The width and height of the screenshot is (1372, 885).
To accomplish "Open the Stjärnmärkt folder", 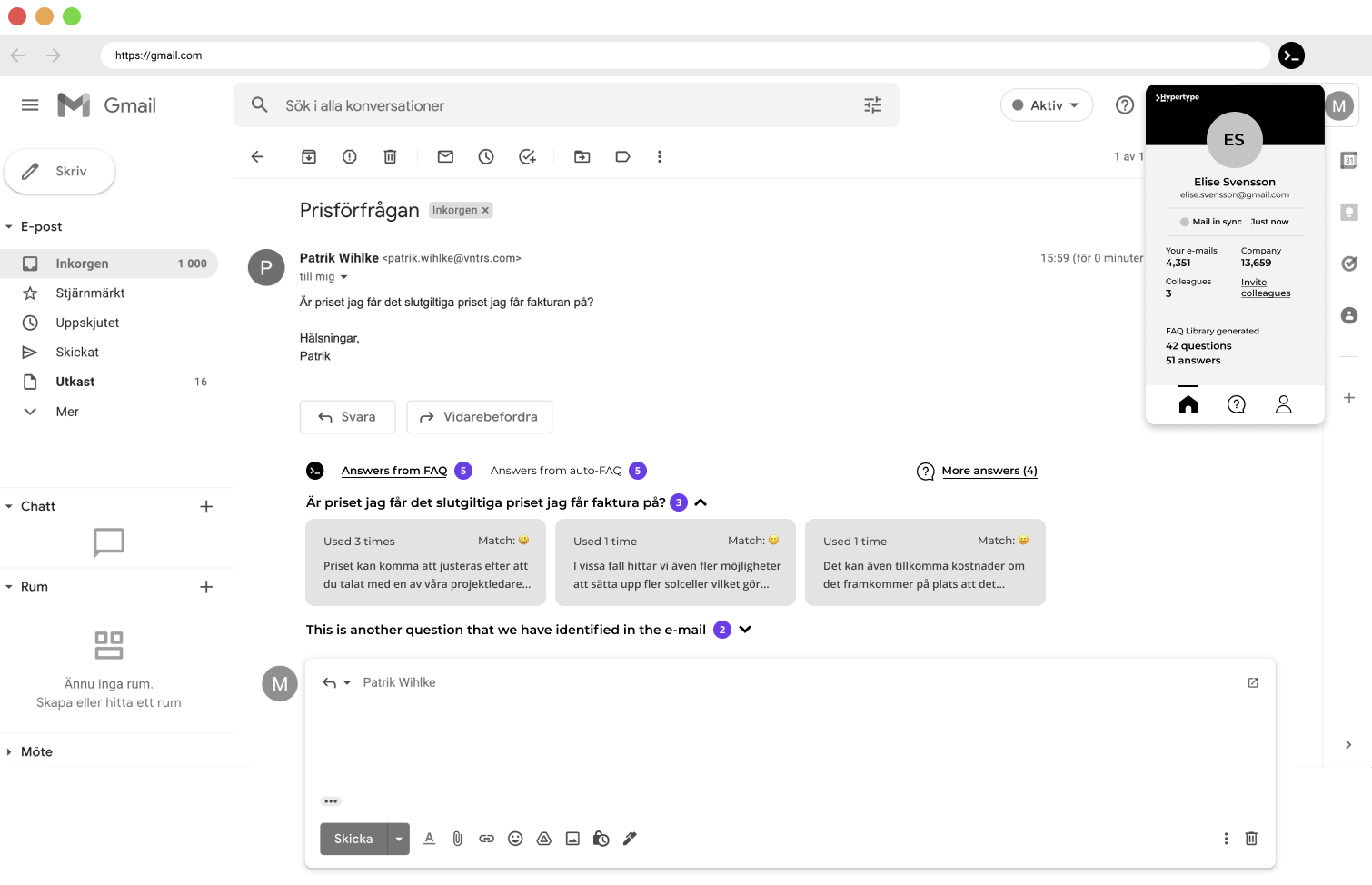I will coord(90,293).
